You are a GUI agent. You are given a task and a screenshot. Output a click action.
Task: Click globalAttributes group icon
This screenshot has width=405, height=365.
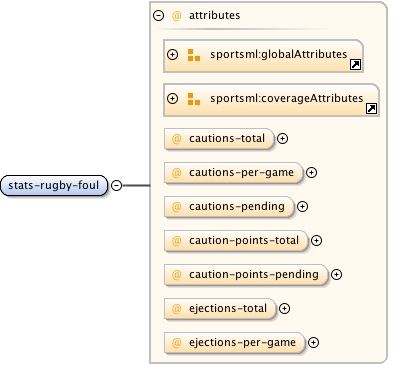point(194,55)
